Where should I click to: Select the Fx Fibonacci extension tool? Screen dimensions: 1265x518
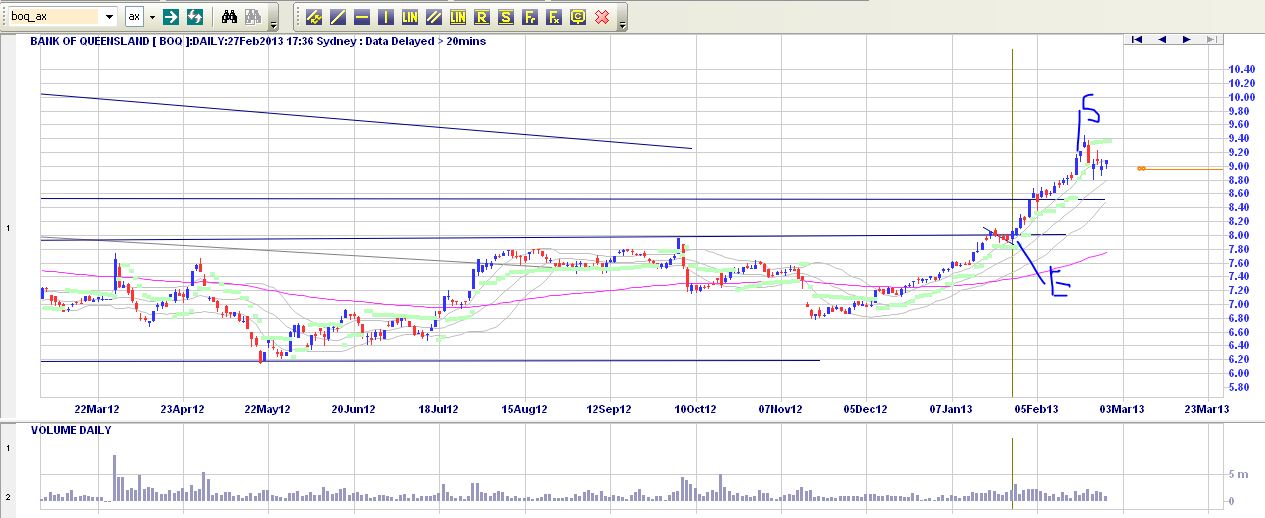click(x=554, y=17)
